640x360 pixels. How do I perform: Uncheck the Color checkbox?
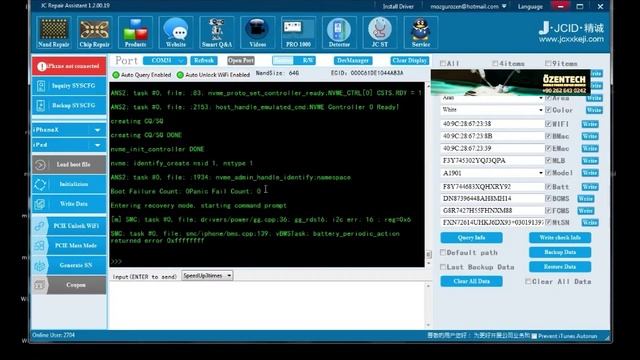[548, 110]
